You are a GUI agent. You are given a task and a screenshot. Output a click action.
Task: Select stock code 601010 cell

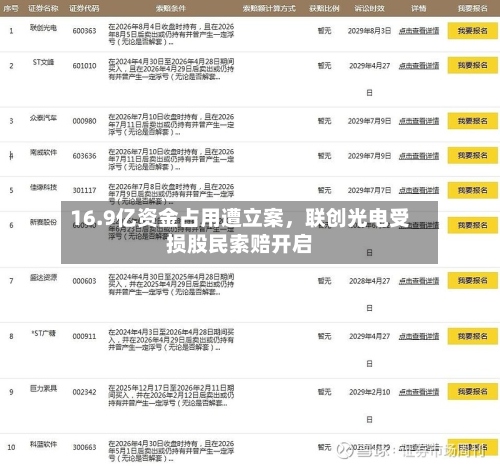click(84, 66)
